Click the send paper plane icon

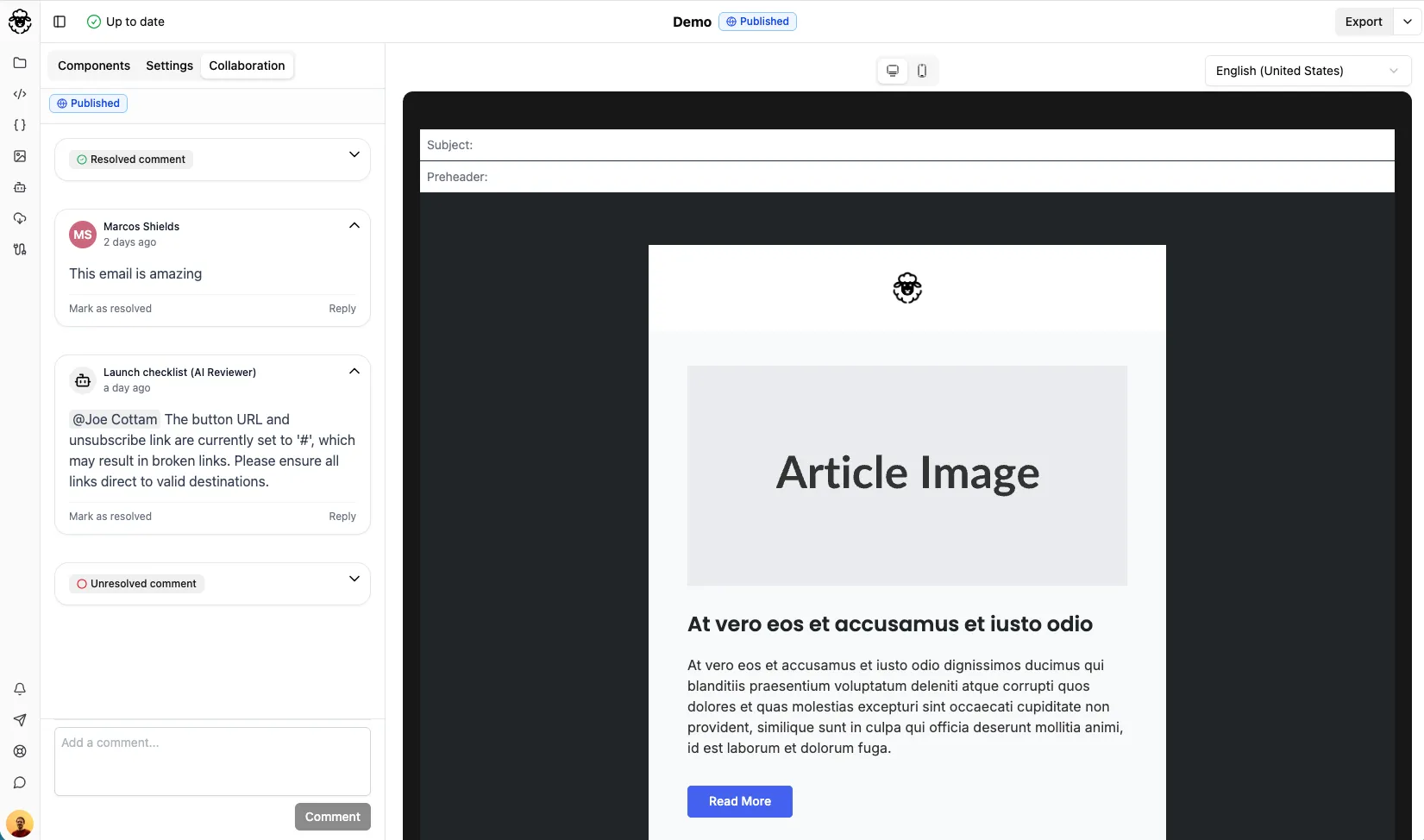(19, 720)
